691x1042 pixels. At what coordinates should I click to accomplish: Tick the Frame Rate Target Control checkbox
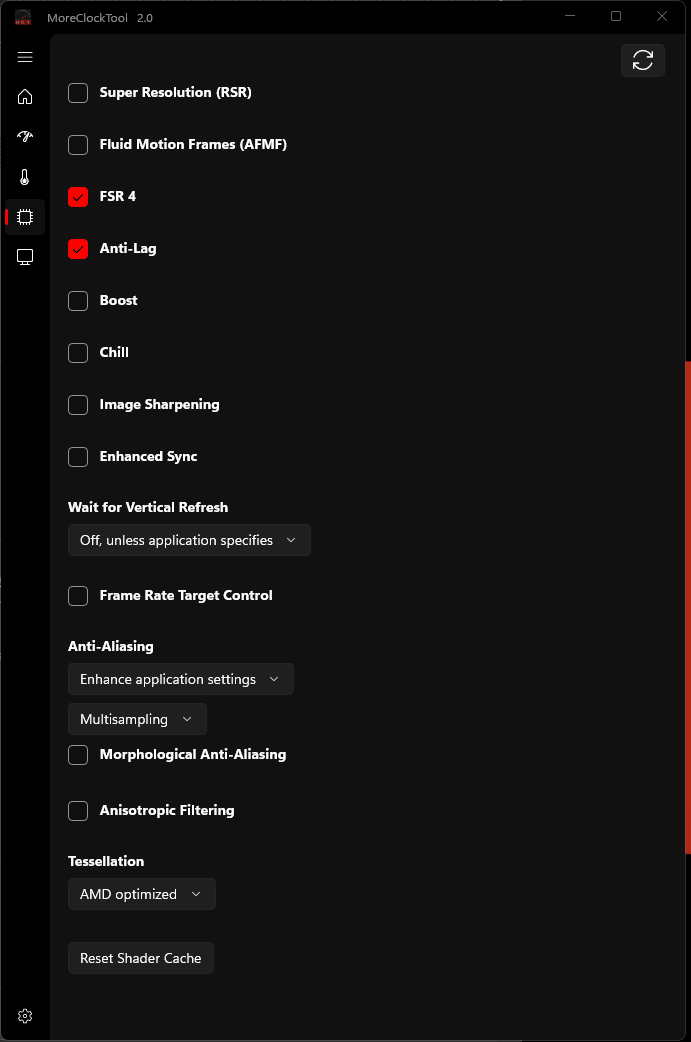[x=78, y=596]
